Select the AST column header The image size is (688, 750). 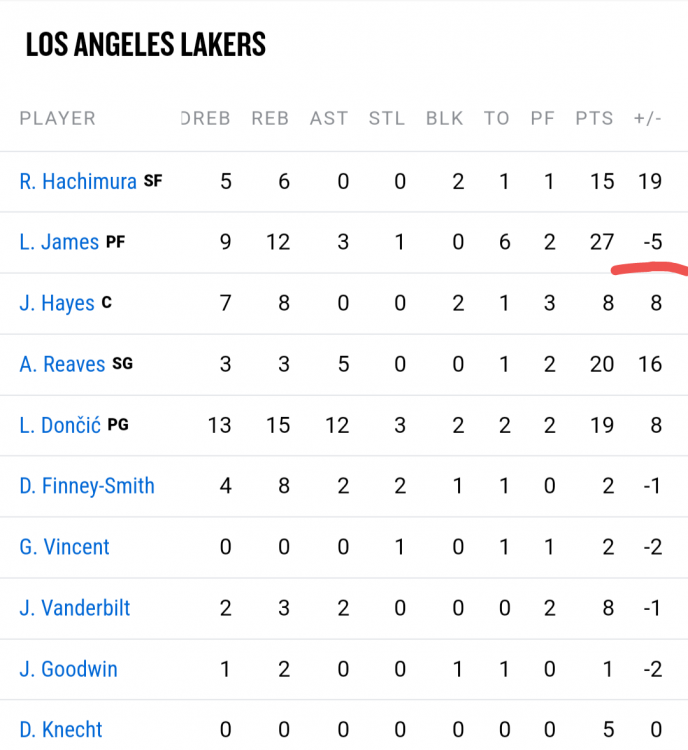point(329,118)
